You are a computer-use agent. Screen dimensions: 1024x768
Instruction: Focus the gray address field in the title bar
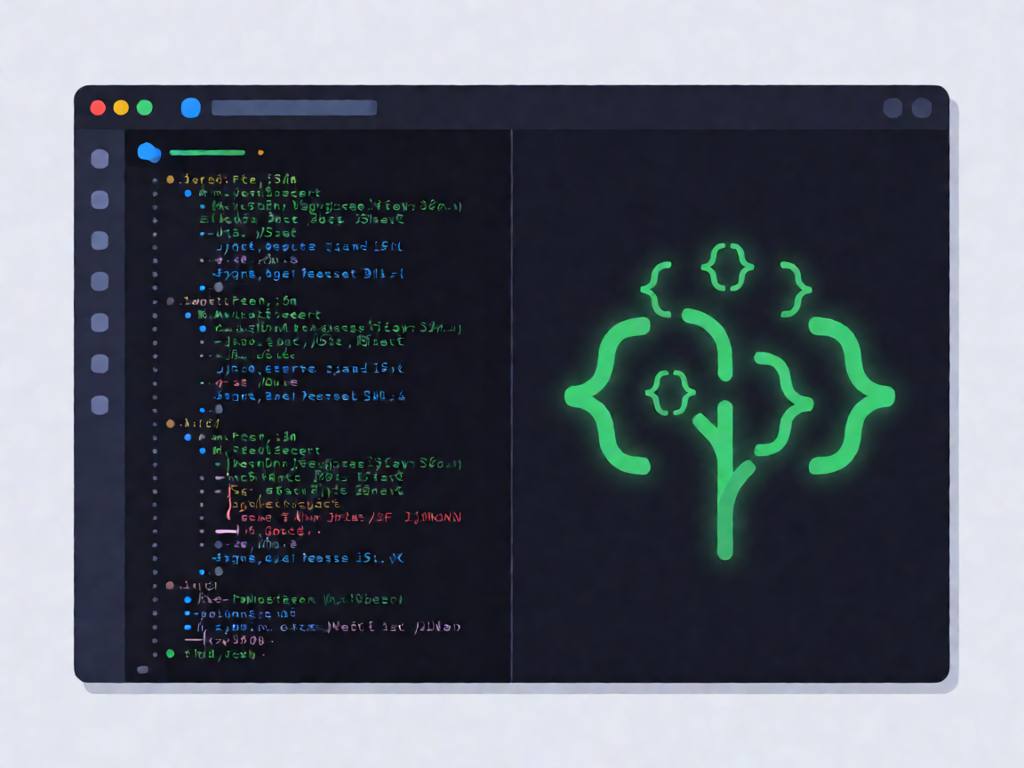pos(294,108)
